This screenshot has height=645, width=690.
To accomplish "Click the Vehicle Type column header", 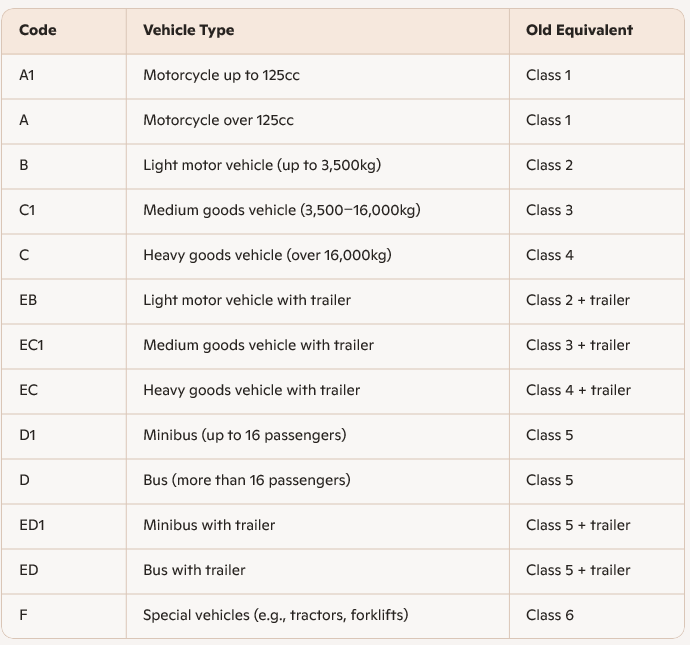I will (318, 31).
